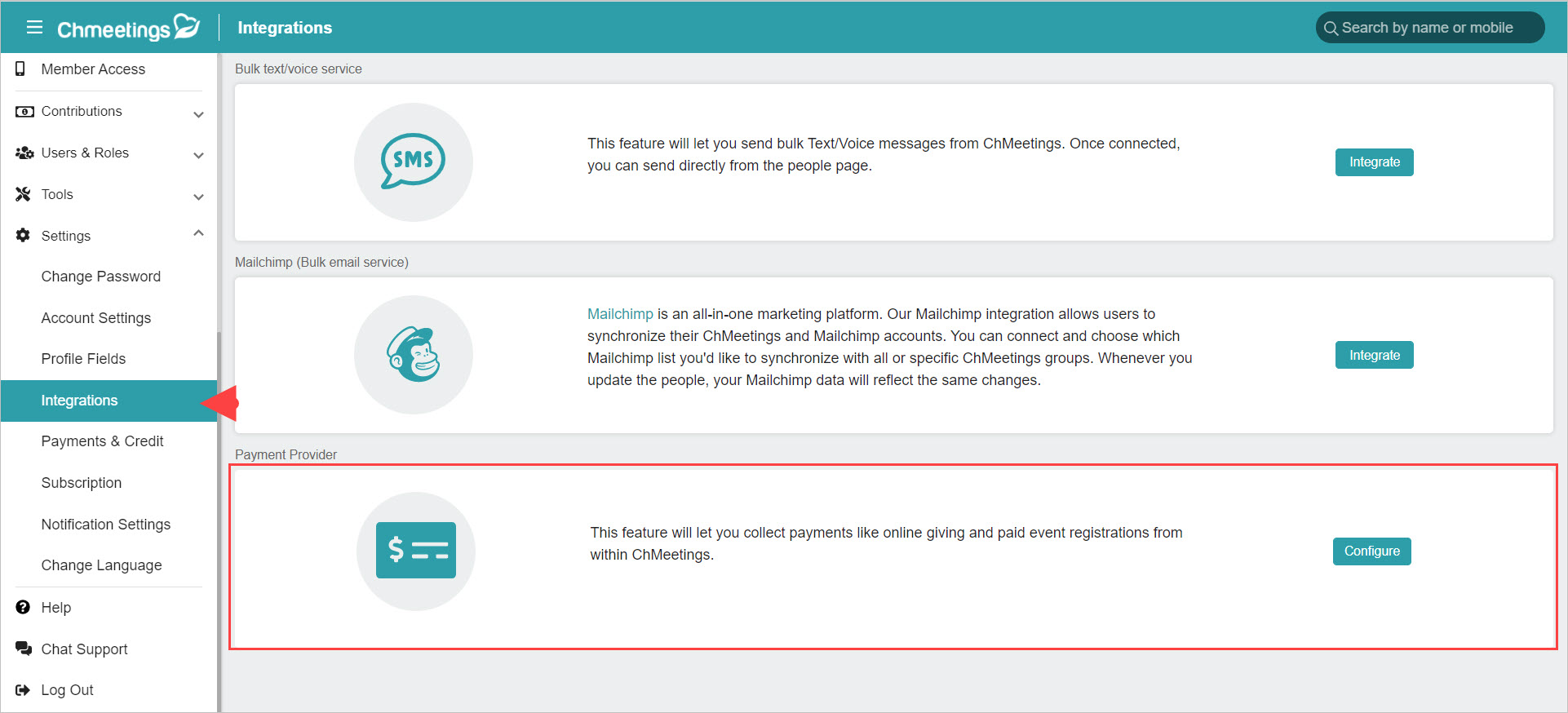Click the Tools wrench icon

[x=23, y=194]
